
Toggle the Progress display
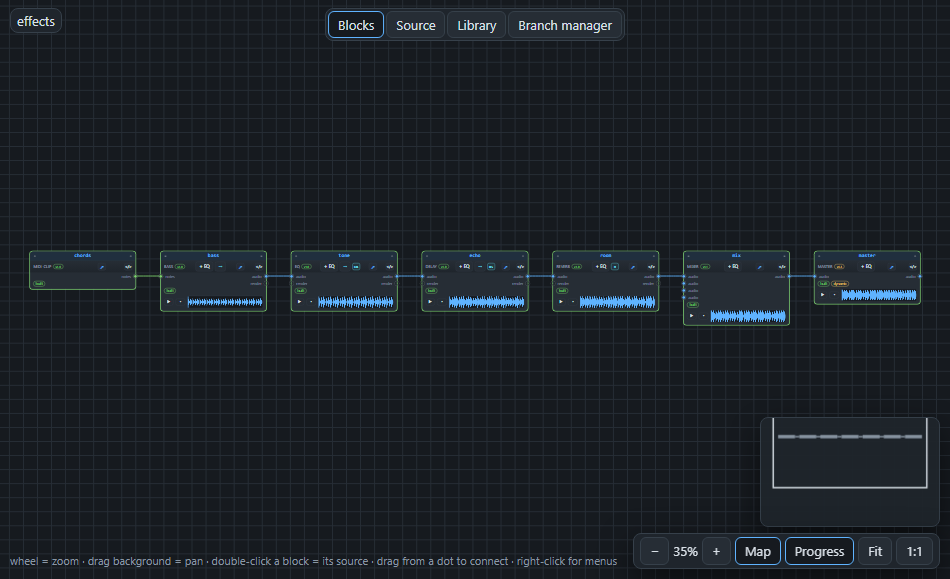[819, 552]
